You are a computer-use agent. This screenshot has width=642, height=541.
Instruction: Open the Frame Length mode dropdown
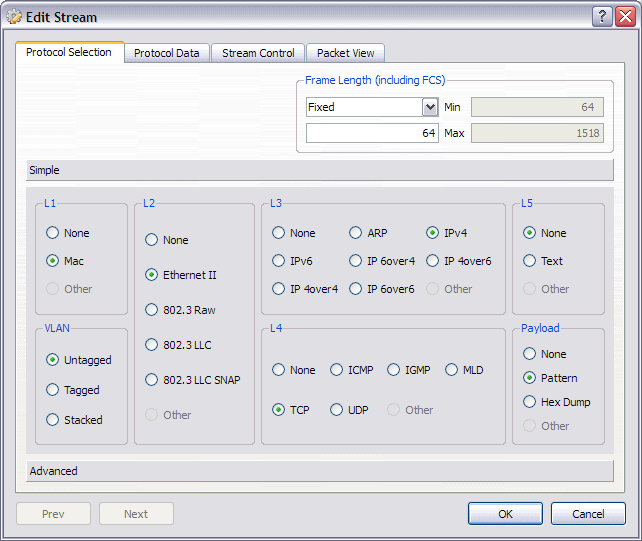point(430,107)
